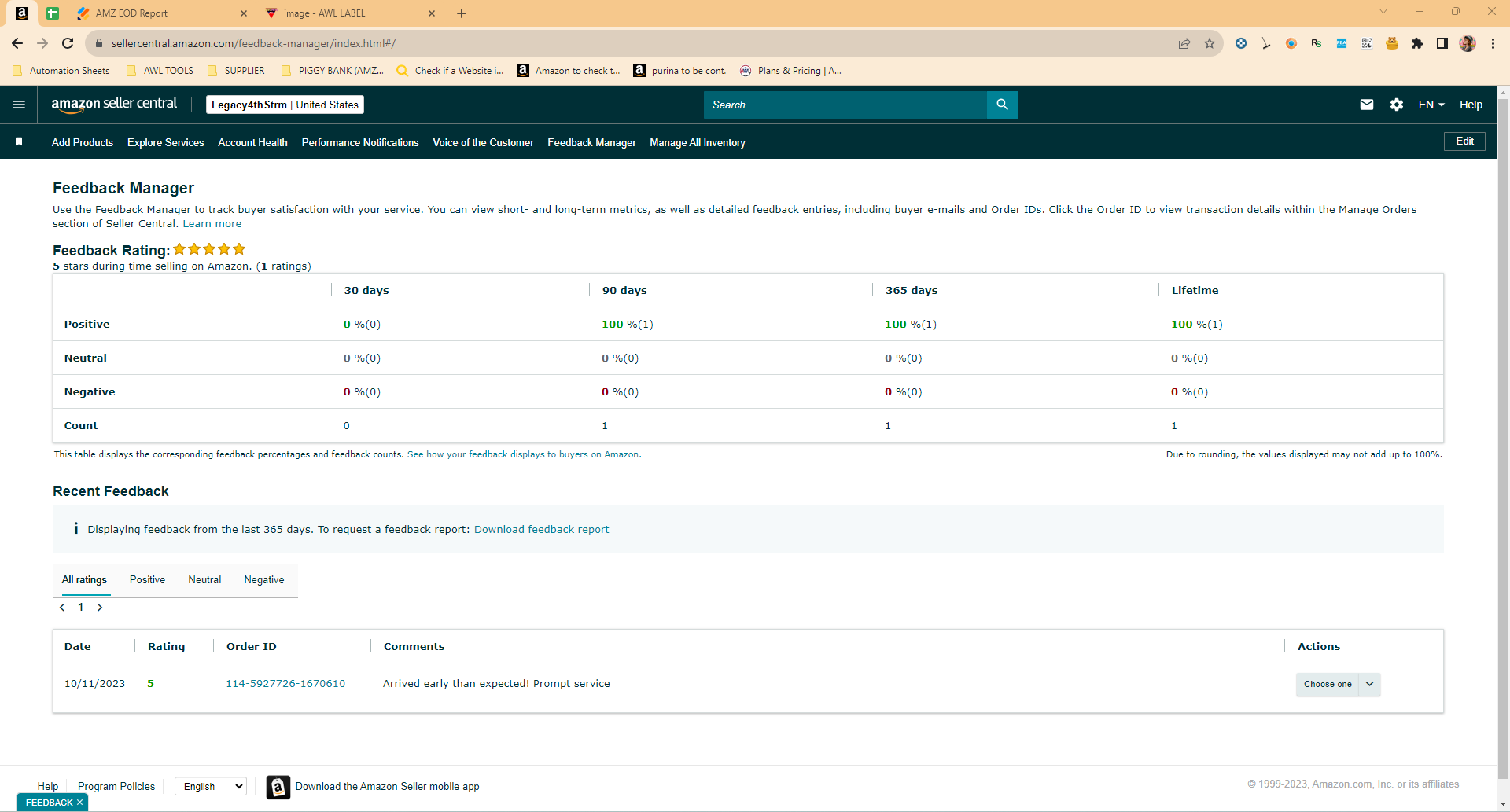
Task: Open Account Health menu item
Action: [x=252, y=142]
